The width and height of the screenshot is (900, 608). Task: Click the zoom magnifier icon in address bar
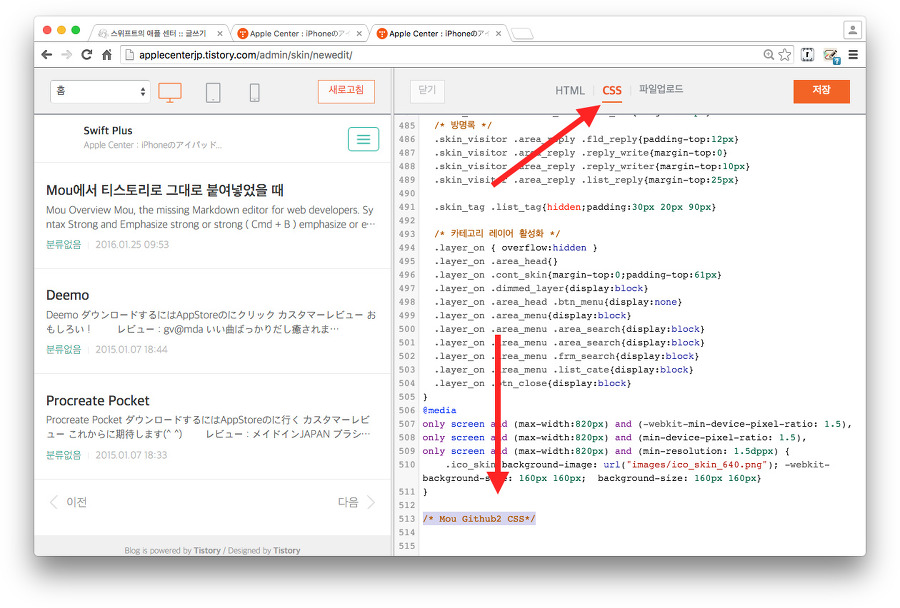pyautogui.click(x=769, y=55)
